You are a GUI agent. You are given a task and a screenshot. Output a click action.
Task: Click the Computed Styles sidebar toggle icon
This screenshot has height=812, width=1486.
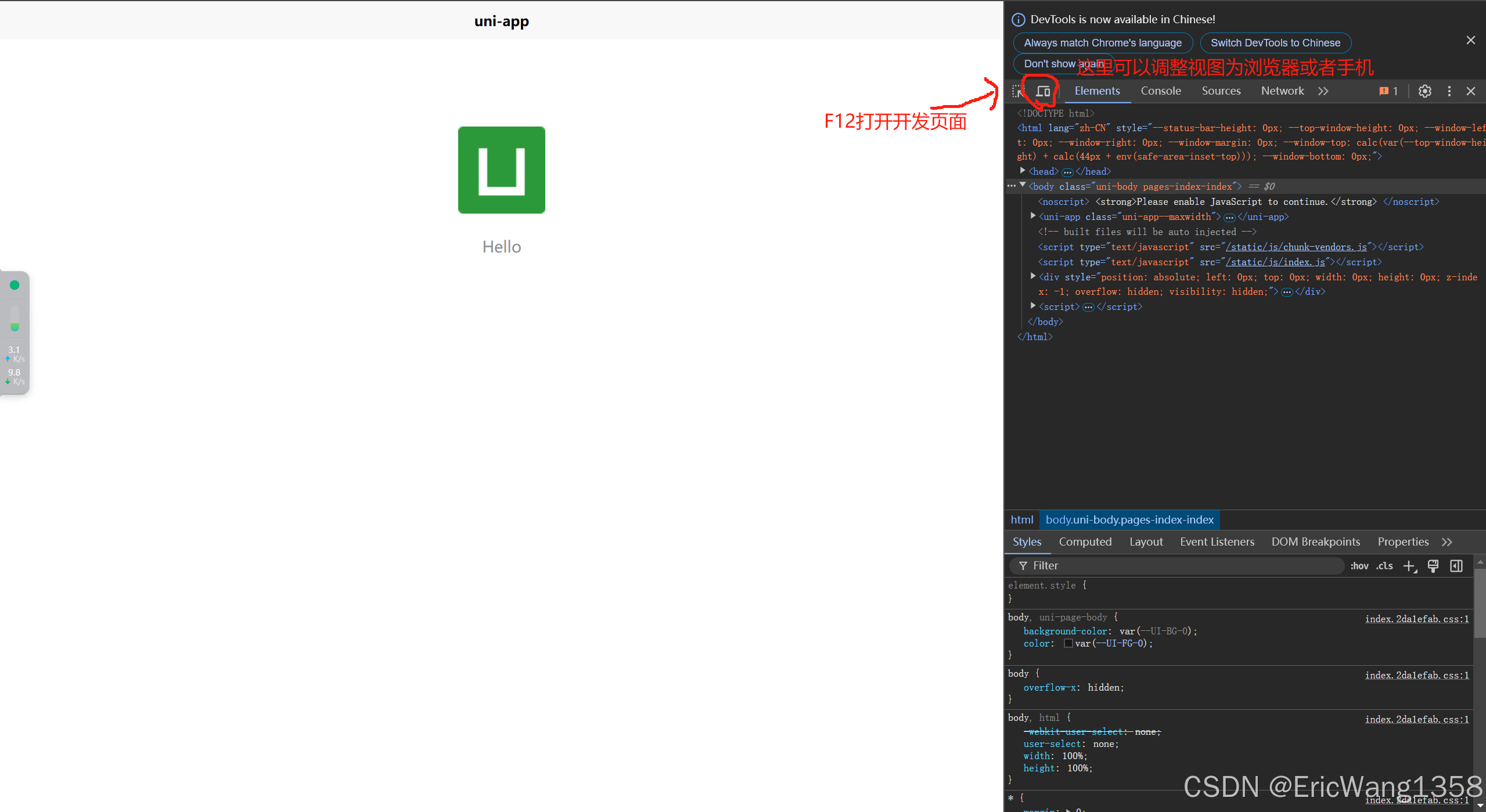pos(1456,566)
